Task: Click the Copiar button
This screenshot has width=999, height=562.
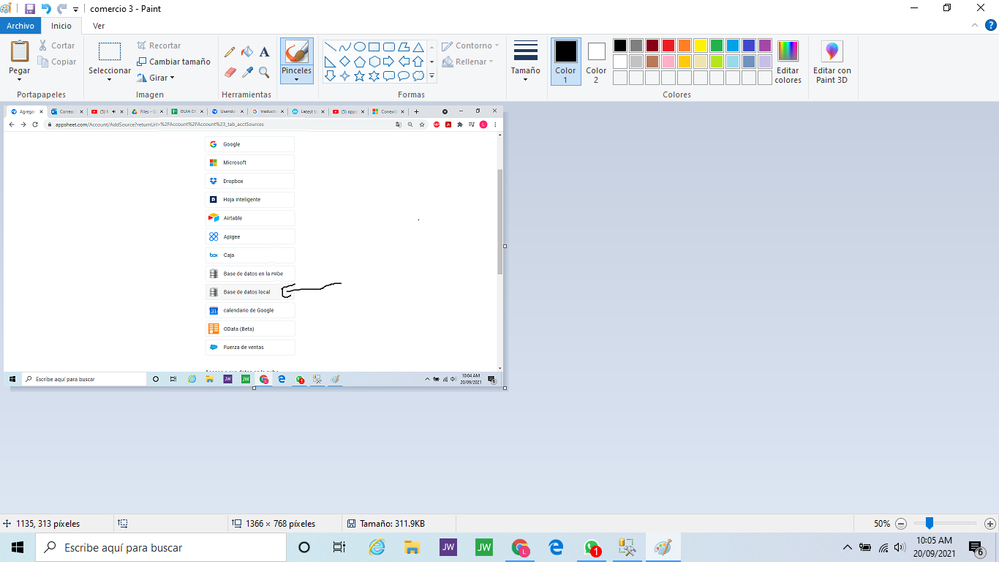Action: point(57,62)
